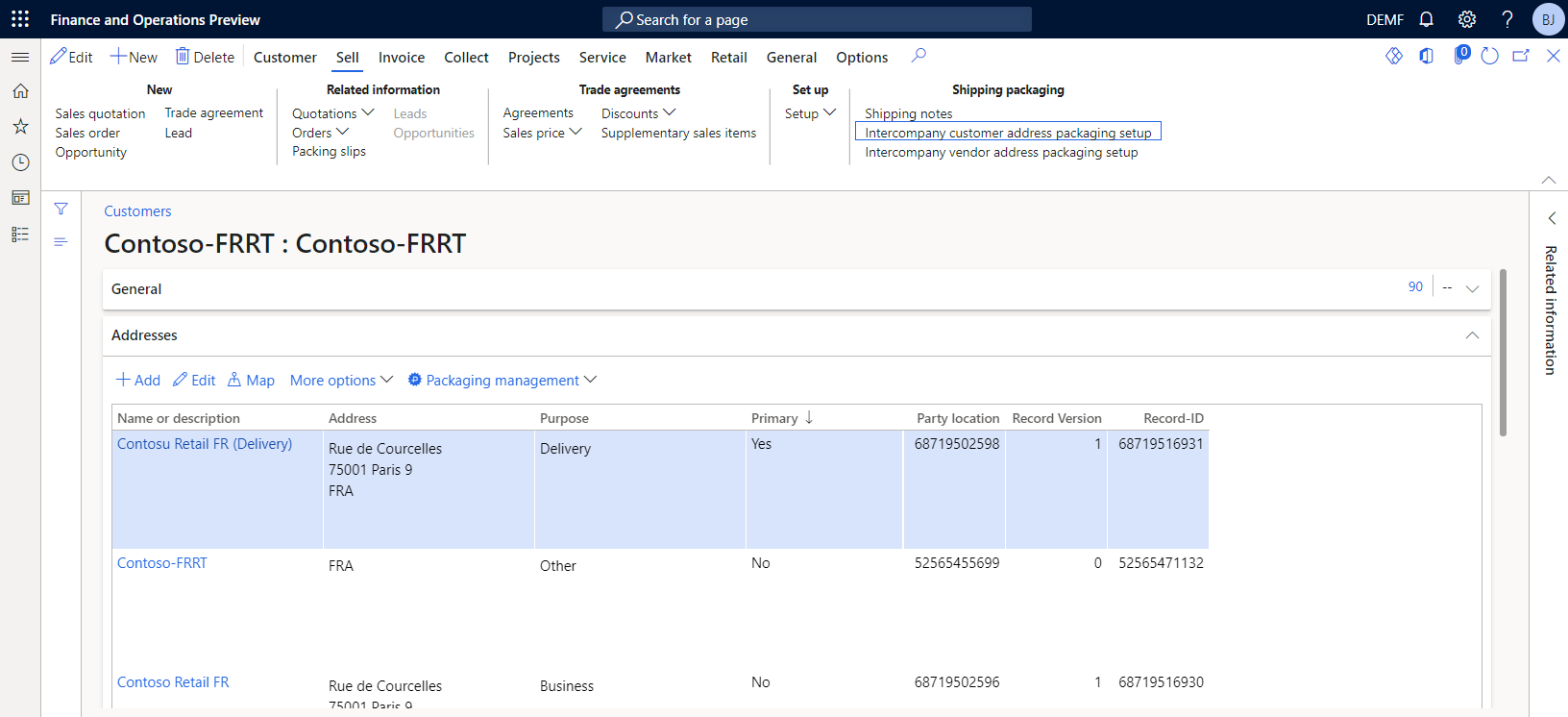Create a new Sales order
1568x717 pixels.
click(87, 133)
